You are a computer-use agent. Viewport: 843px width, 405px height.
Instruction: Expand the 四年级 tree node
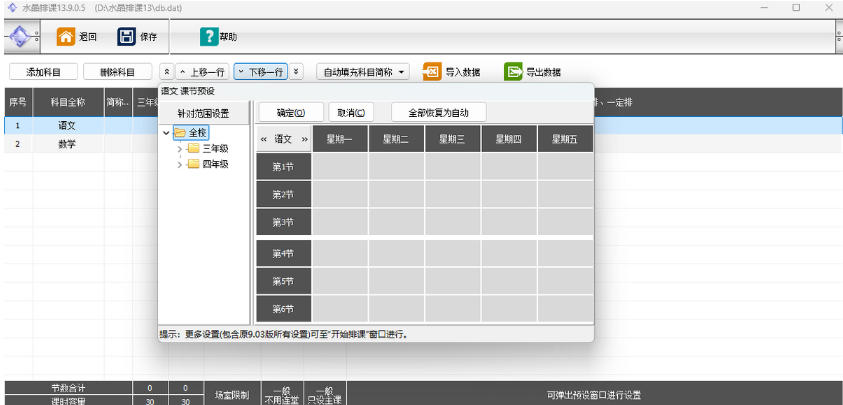180,165
